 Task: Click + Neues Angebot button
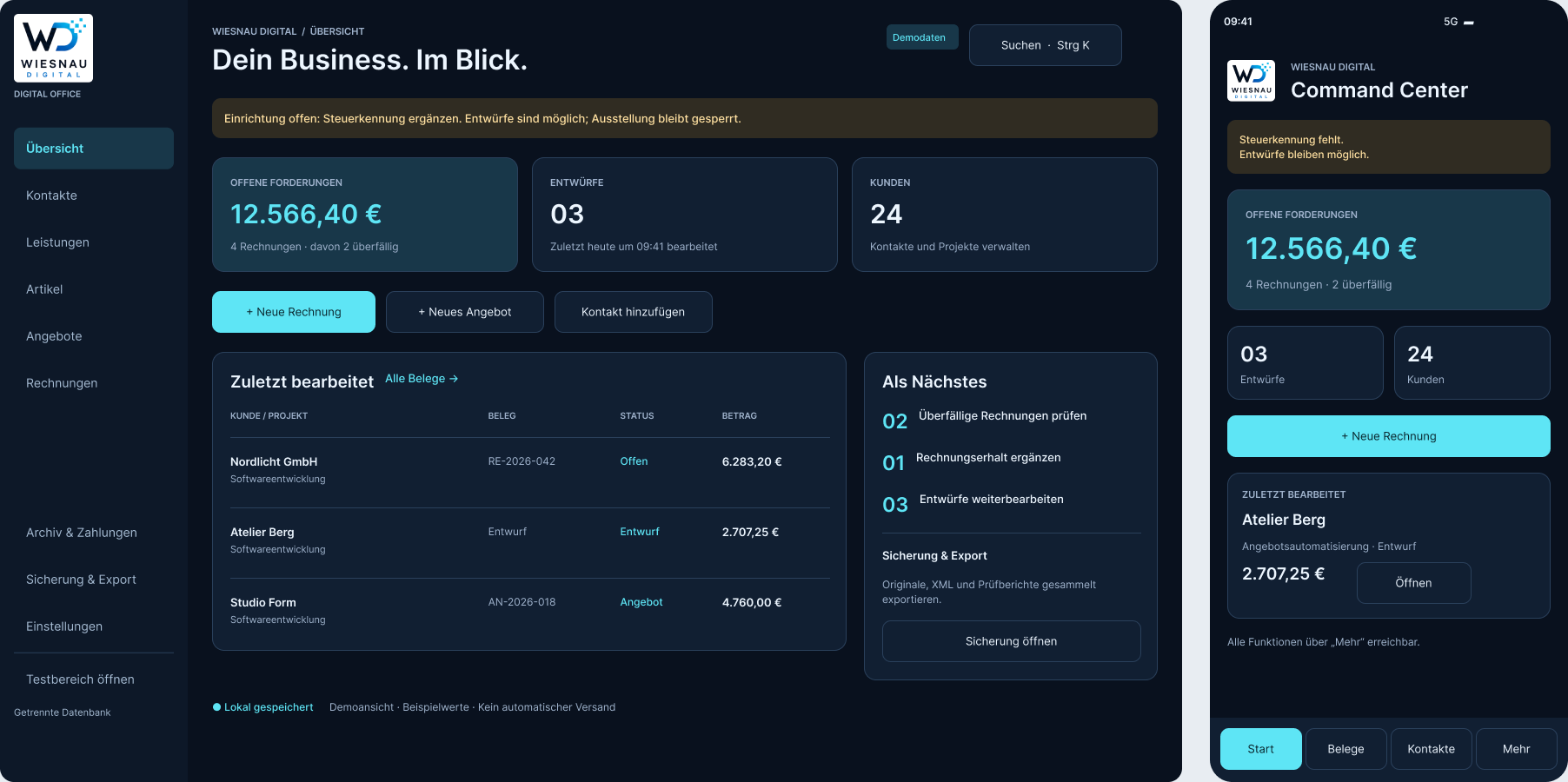pyautogui.click(x=465, y=312)
